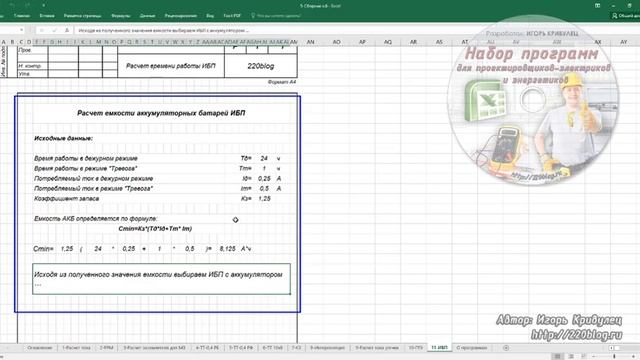
Task: Switch to the 7-КЗ sheet tab
Action: (296, 348)
